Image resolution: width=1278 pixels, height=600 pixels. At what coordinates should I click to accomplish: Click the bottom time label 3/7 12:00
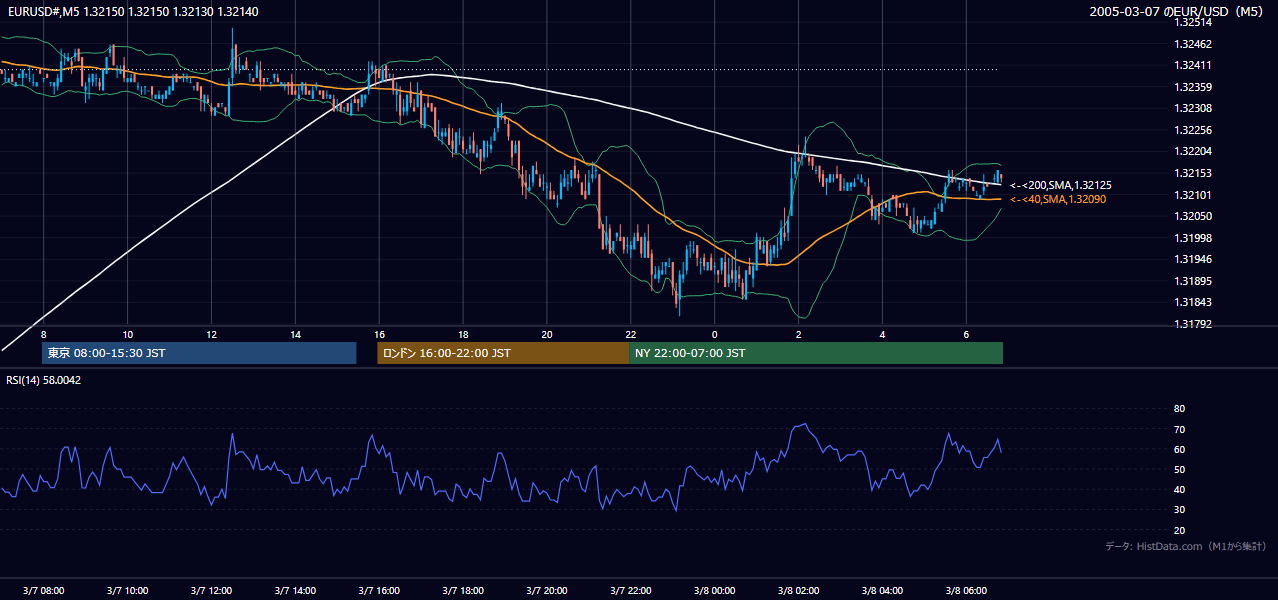click(212, 591)
